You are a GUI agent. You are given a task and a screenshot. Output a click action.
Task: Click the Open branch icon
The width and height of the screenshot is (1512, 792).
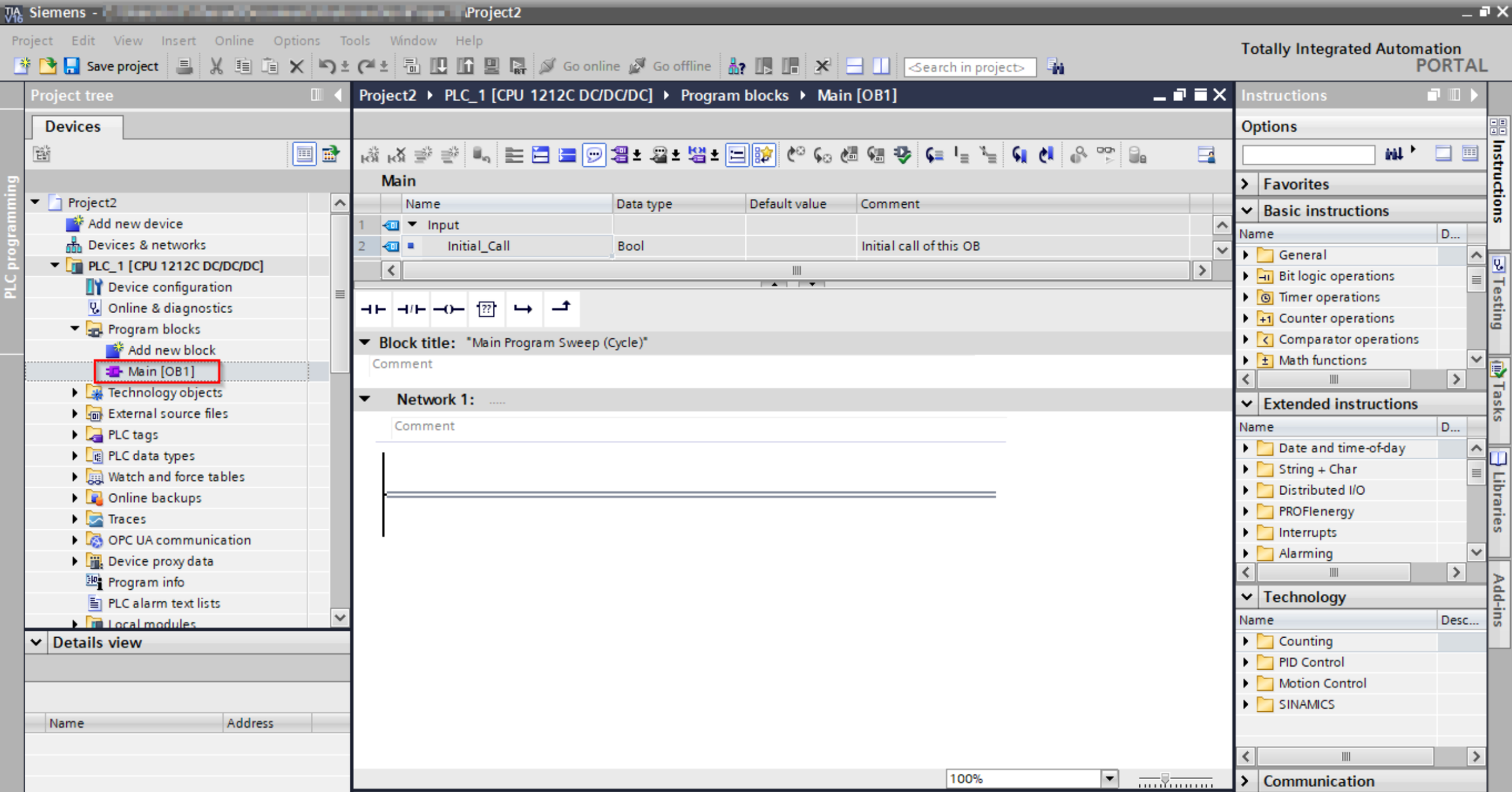[523, 309]
